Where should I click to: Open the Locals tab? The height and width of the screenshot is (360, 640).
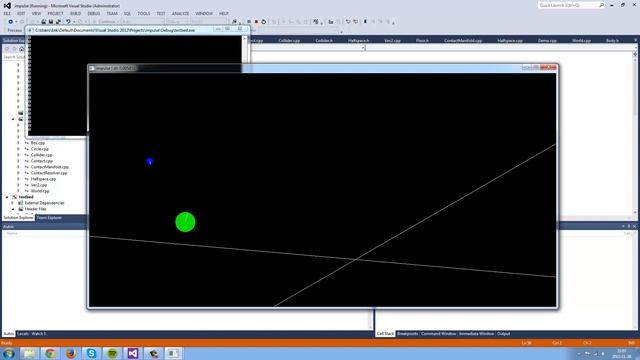23,334
